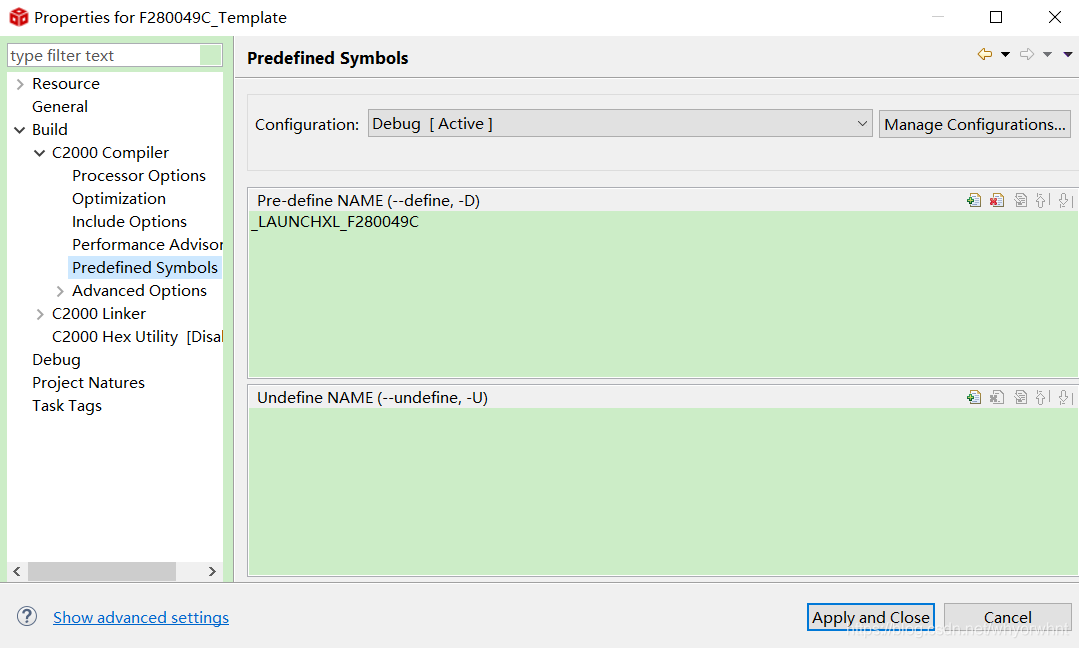Collapse the C2000 Compiler node
Image resolution: width=1079 pixels, height=648 pixels.
click(x=40, y=153)
